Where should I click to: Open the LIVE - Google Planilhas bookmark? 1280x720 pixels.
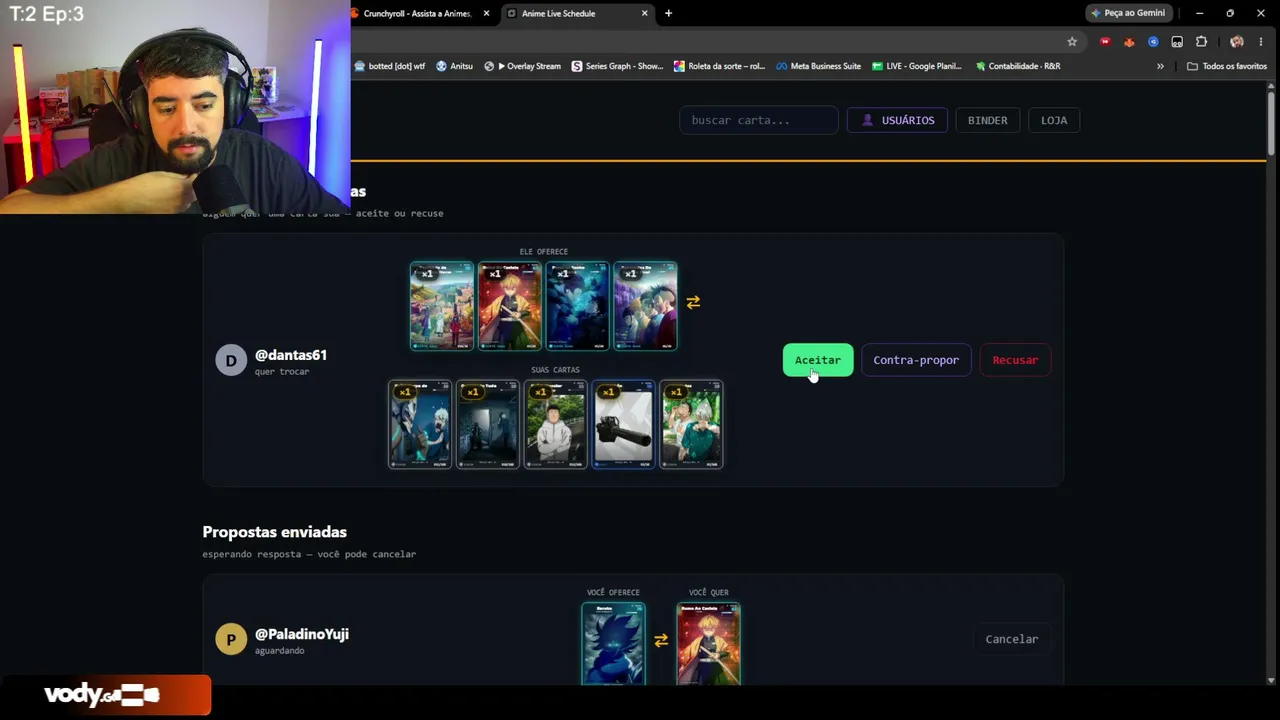click(x=916, y=66)
